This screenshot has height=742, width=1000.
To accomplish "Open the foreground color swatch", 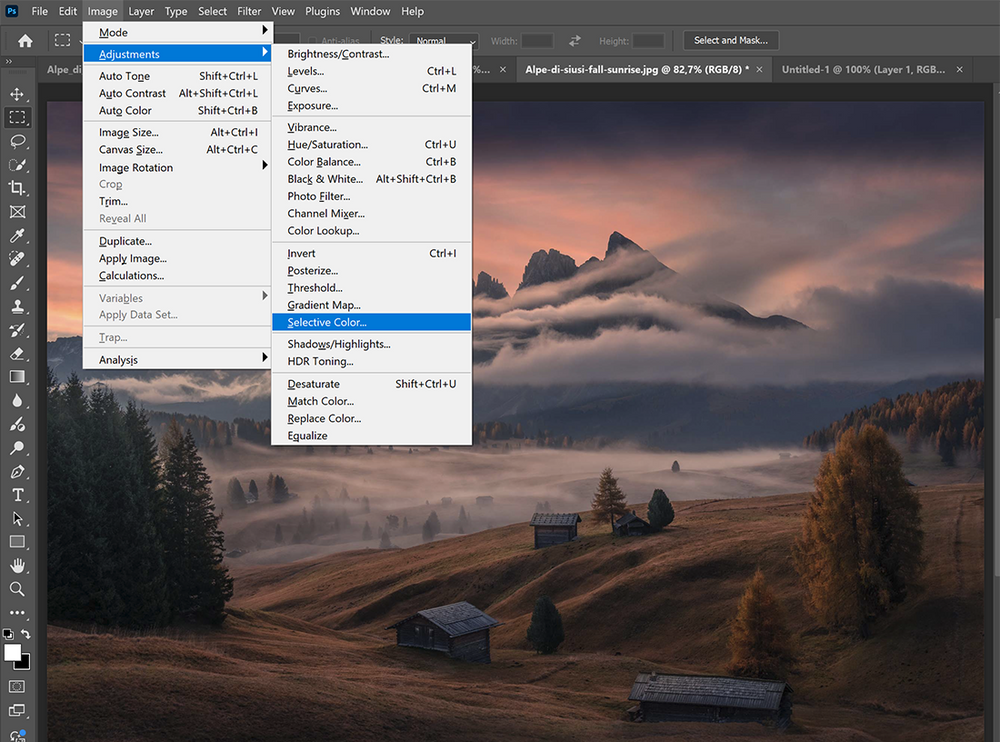I will pyautogui.click(x=12, y=653).
